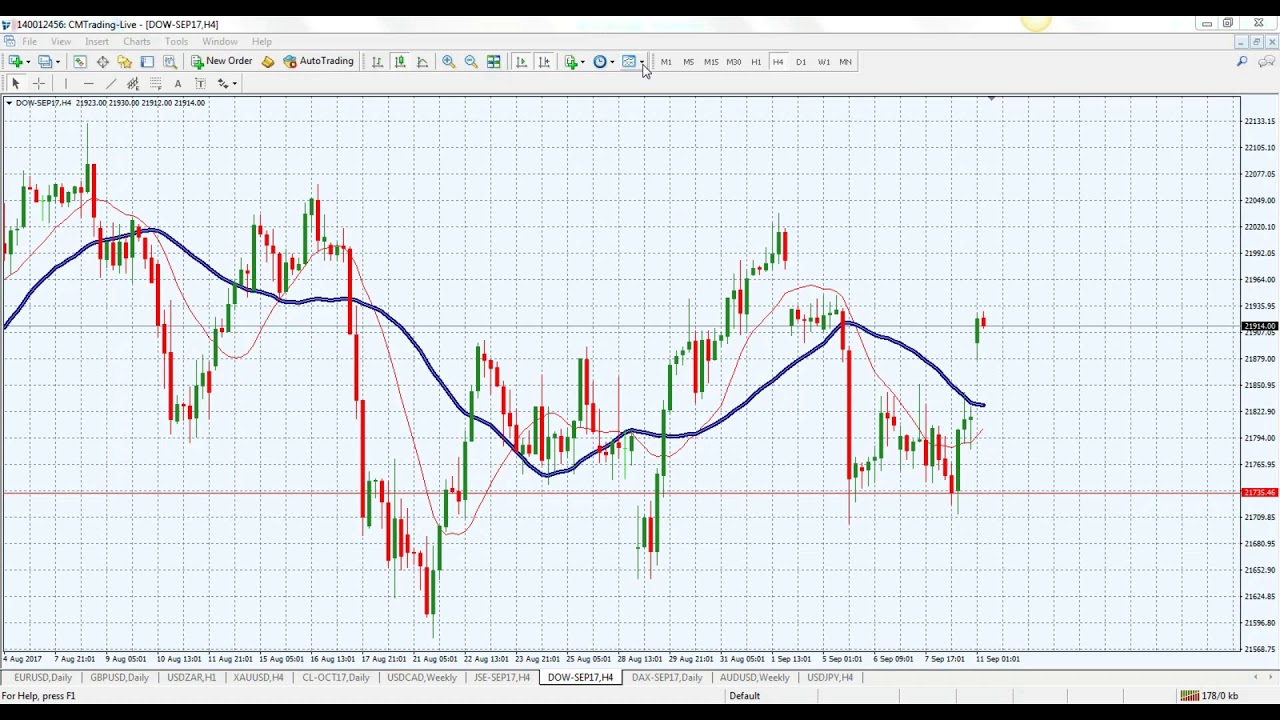Open the Window menu
The width and height of the screenshot is (1280, 720).
coord(220,42)
